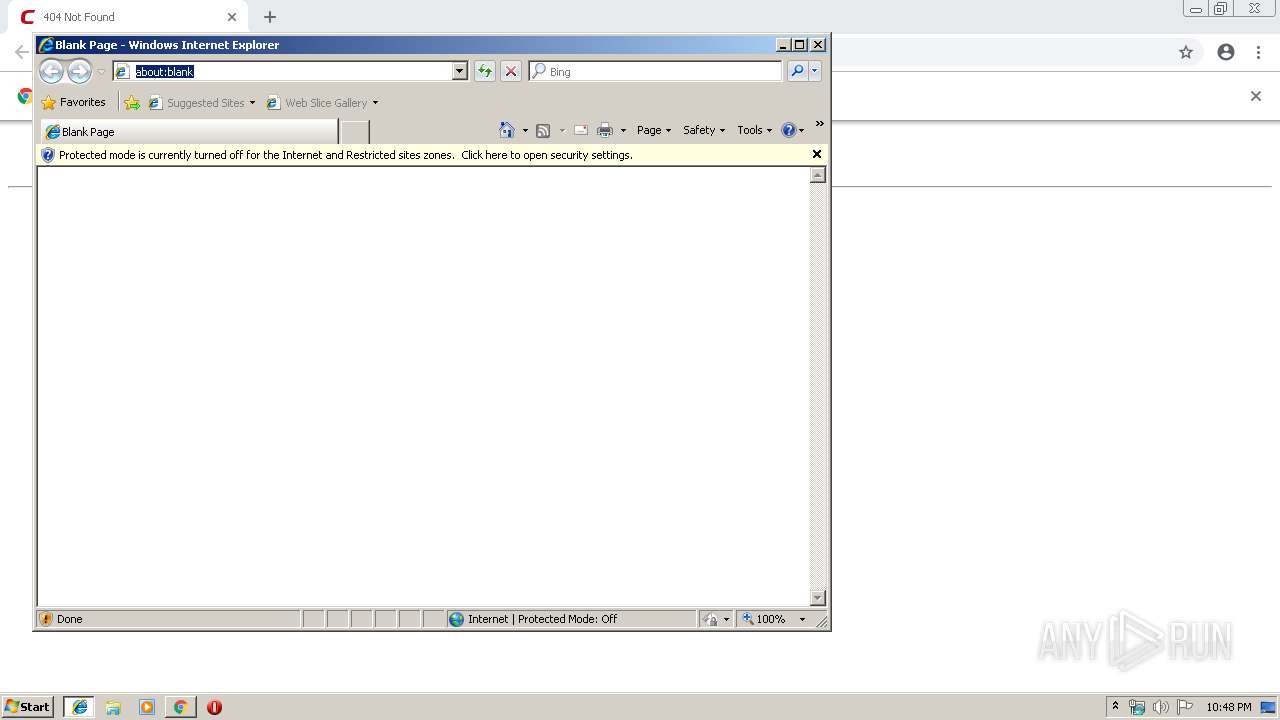
Task: Open the Page menu
Action: (654, 130)
